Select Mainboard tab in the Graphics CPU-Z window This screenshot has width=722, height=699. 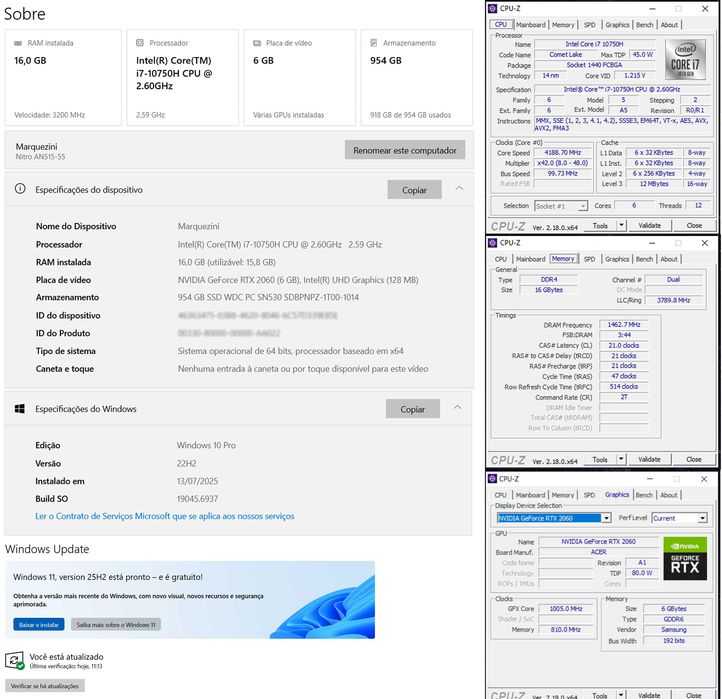click(530, 495)
